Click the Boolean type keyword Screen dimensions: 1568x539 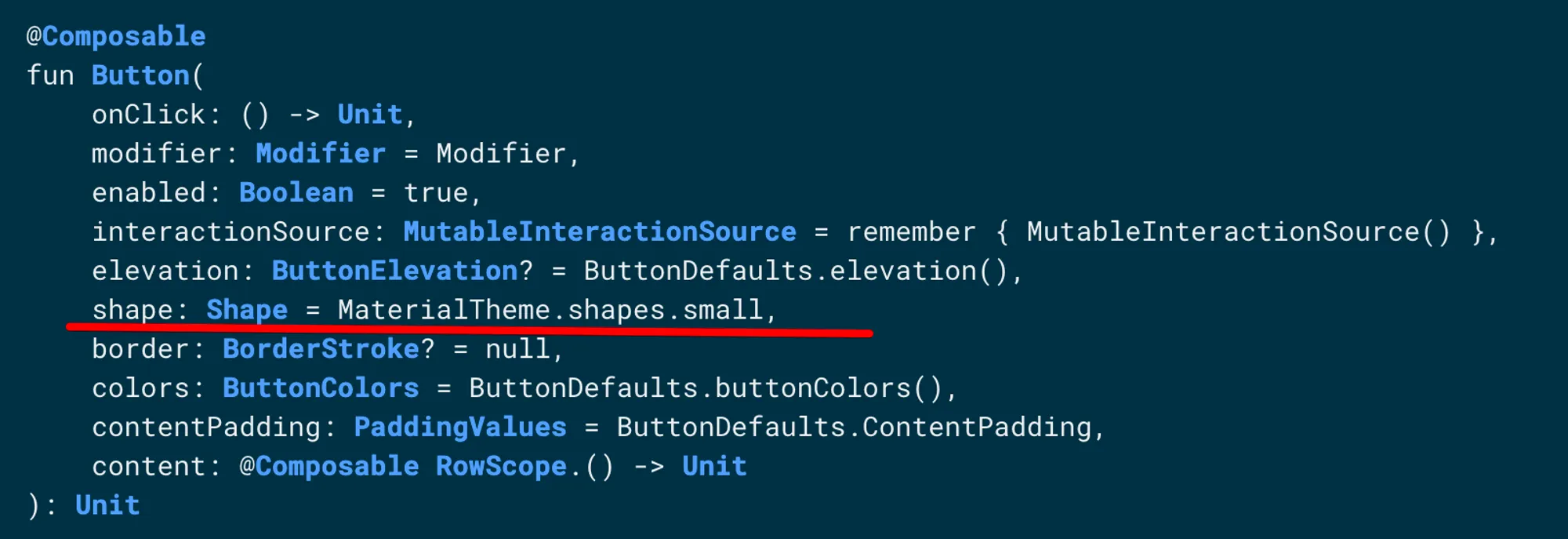point(296,193)
